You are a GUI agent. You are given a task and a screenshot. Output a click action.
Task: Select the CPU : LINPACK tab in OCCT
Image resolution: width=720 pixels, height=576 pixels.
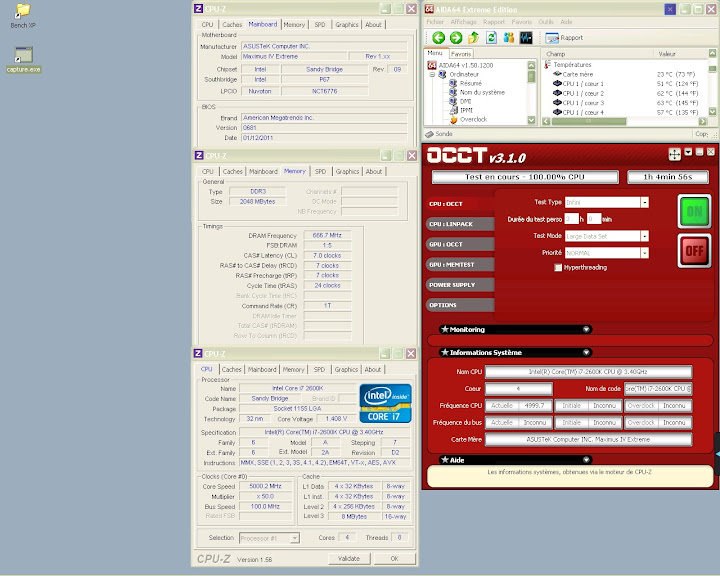coord(460,224)
